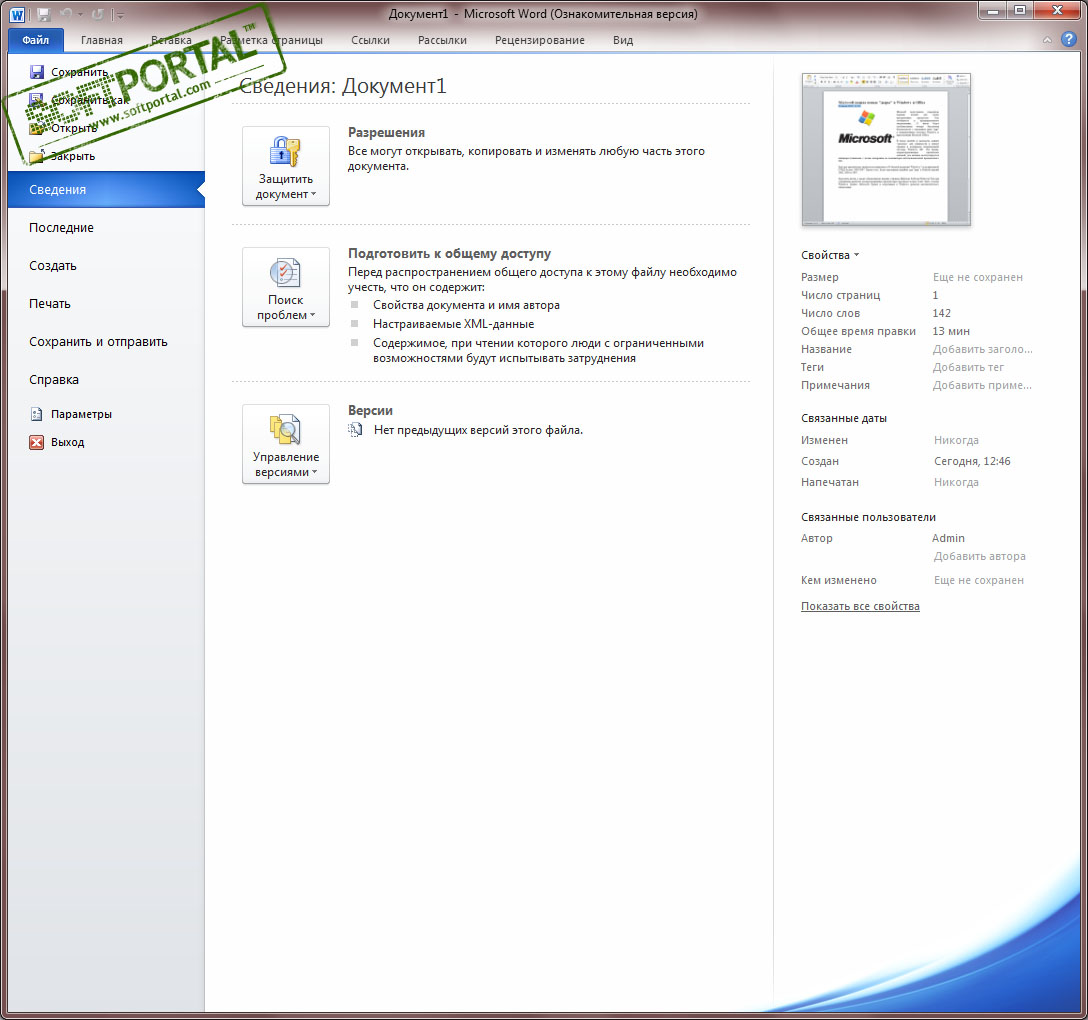Click the Поиск проблем checklist icon
The height and width of the screenshot is (1020, 1088).
click(285, 273)
